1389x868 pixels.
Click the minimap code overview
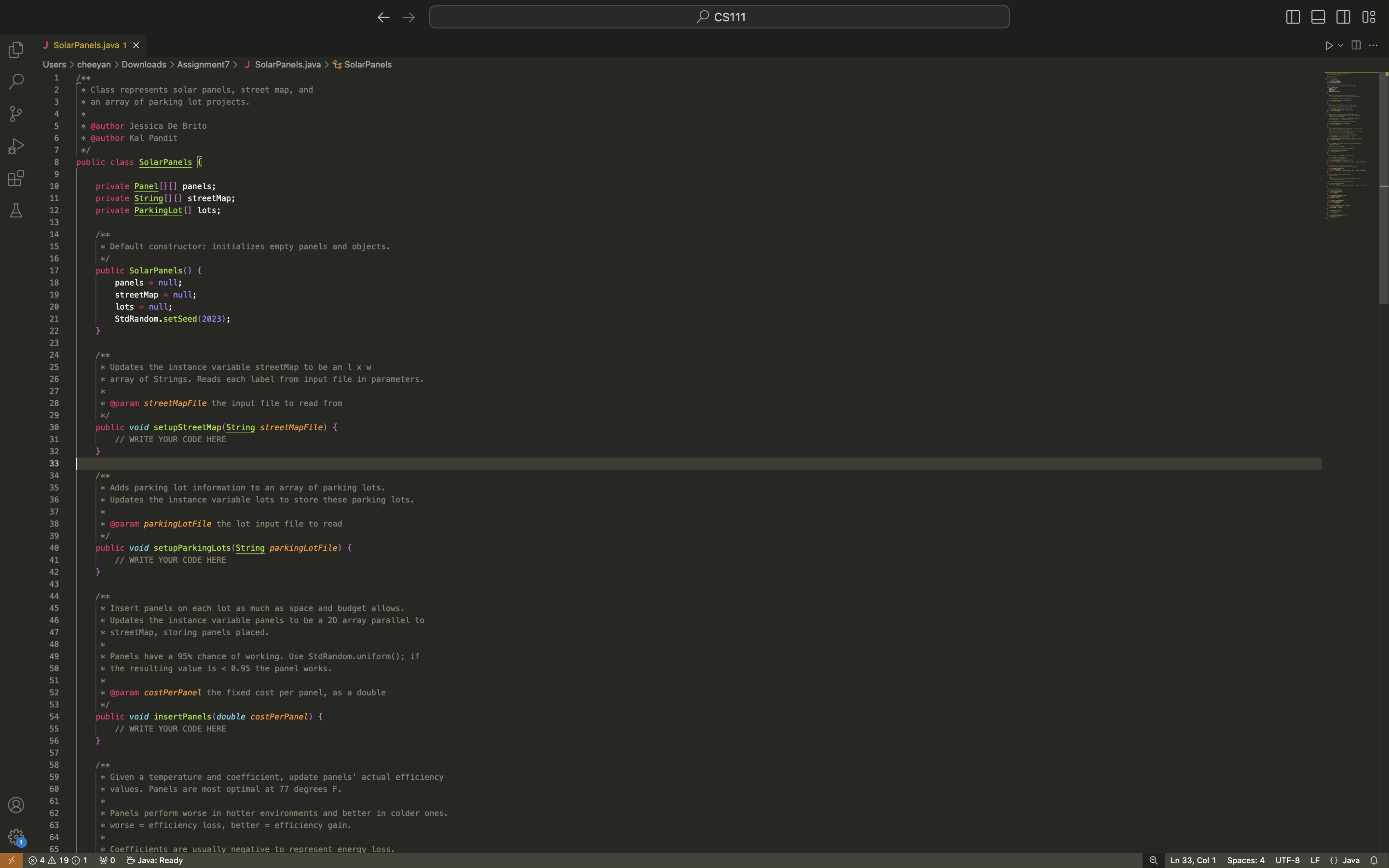[x=1349, y=144]
